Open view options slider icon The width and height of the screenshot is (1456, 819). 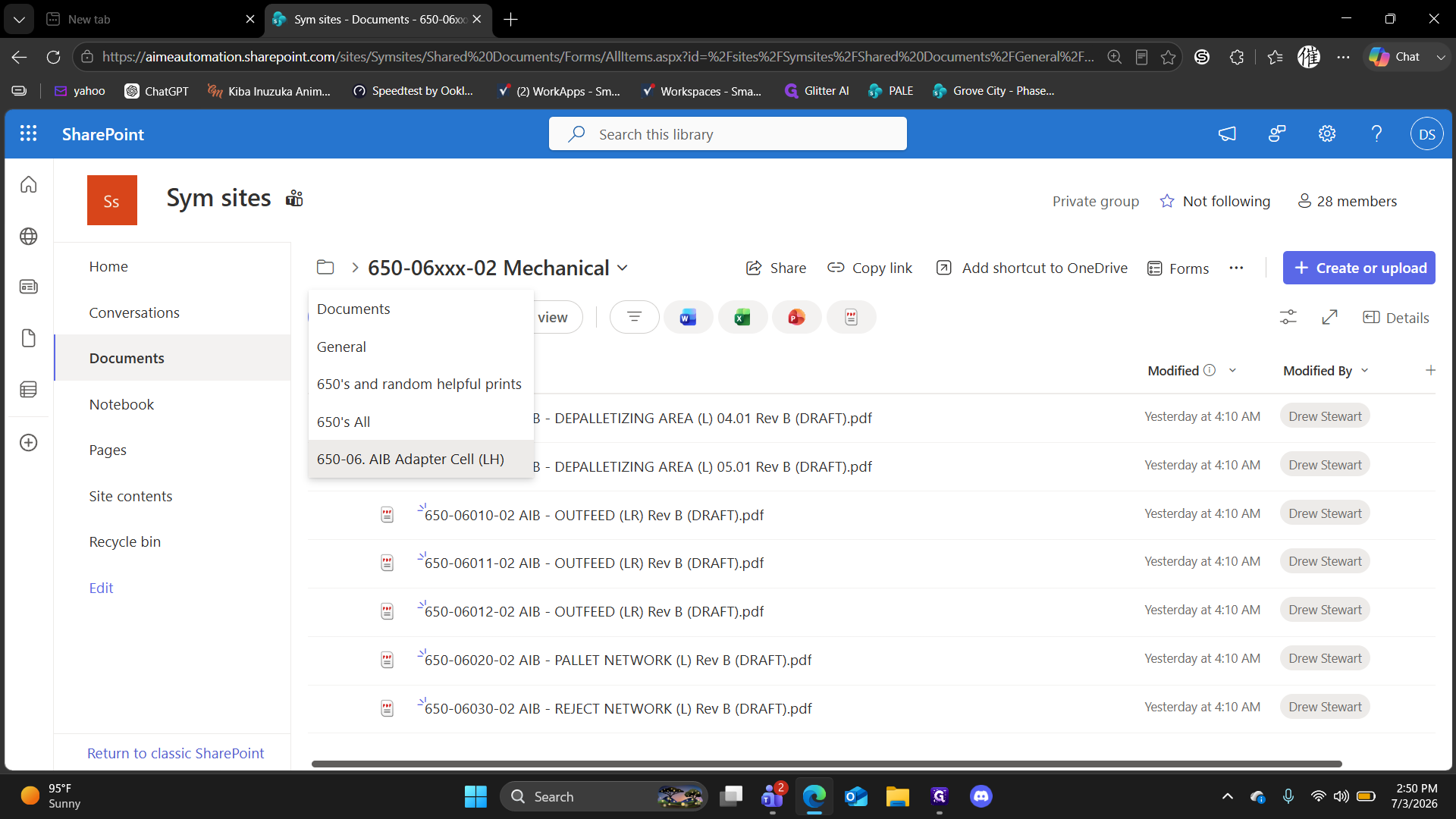tap(1288, 317)
